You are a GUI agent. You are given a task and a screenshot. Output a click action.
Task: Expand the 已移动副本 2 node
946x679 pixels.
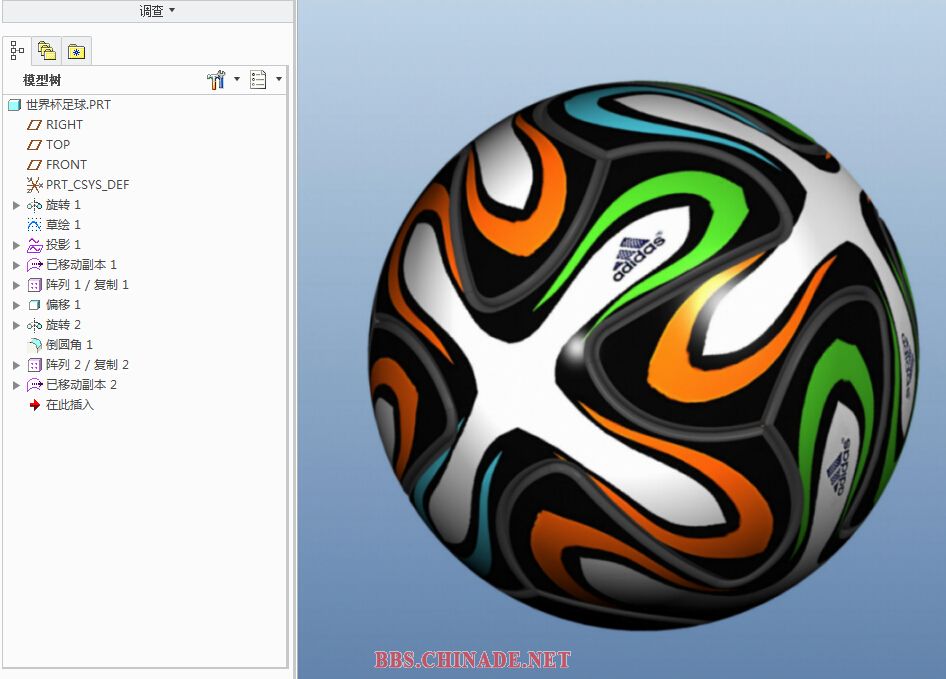tap(16, 385)
